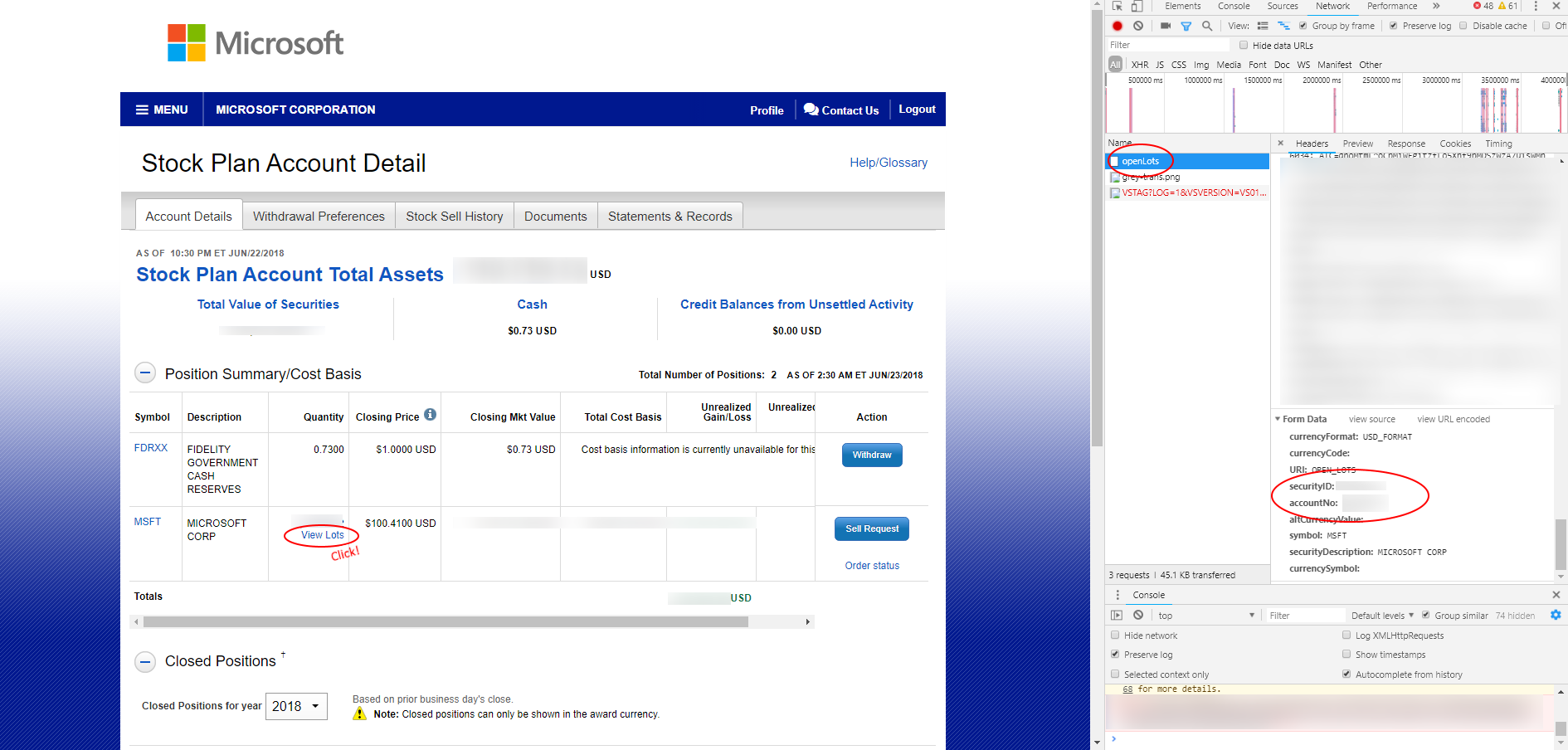Open the Stock Sell History tab
This screenshot has height=750, width=1568.
[455, 217]
